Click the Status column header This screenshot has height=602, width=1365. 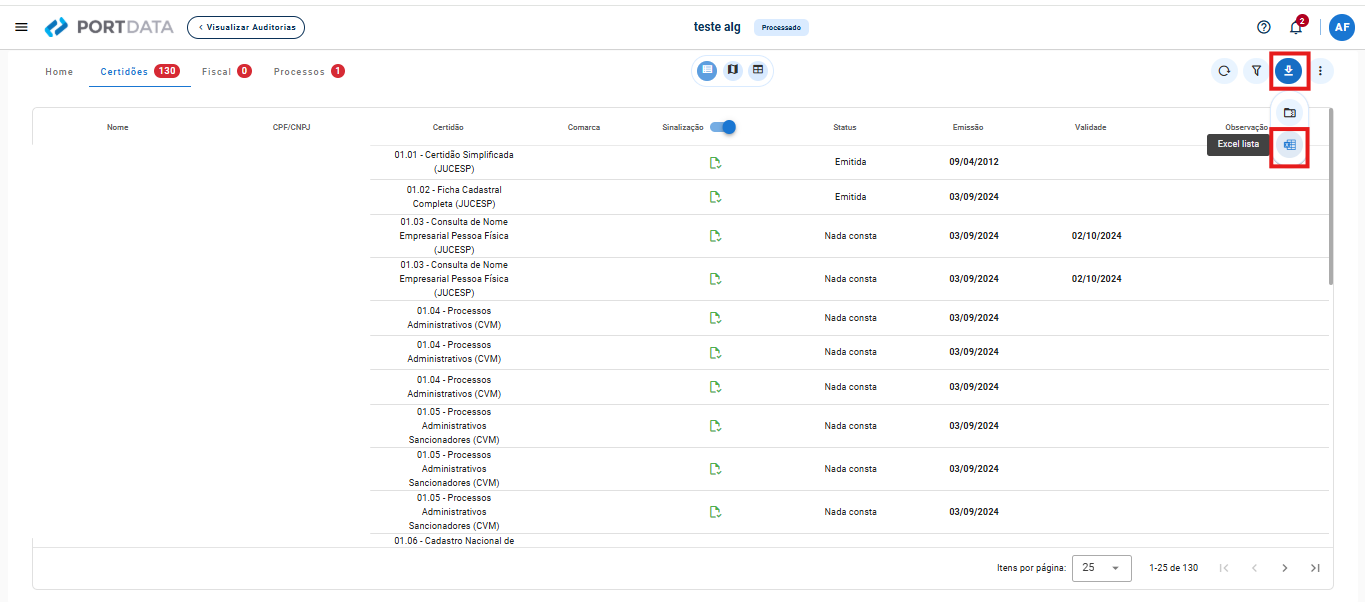845,127
